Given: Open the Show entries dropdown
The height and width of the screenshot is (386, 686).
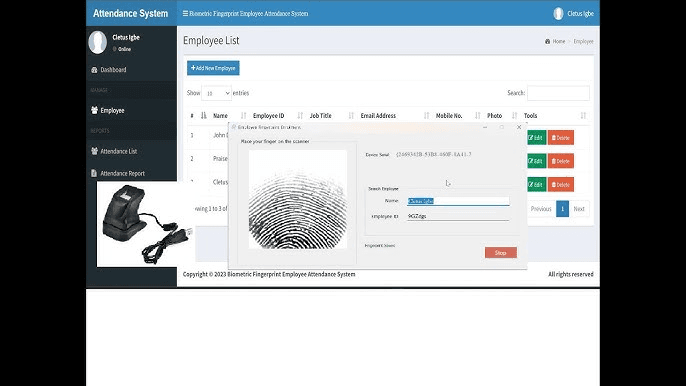Looking at the screenshot, I should (216, 93).
